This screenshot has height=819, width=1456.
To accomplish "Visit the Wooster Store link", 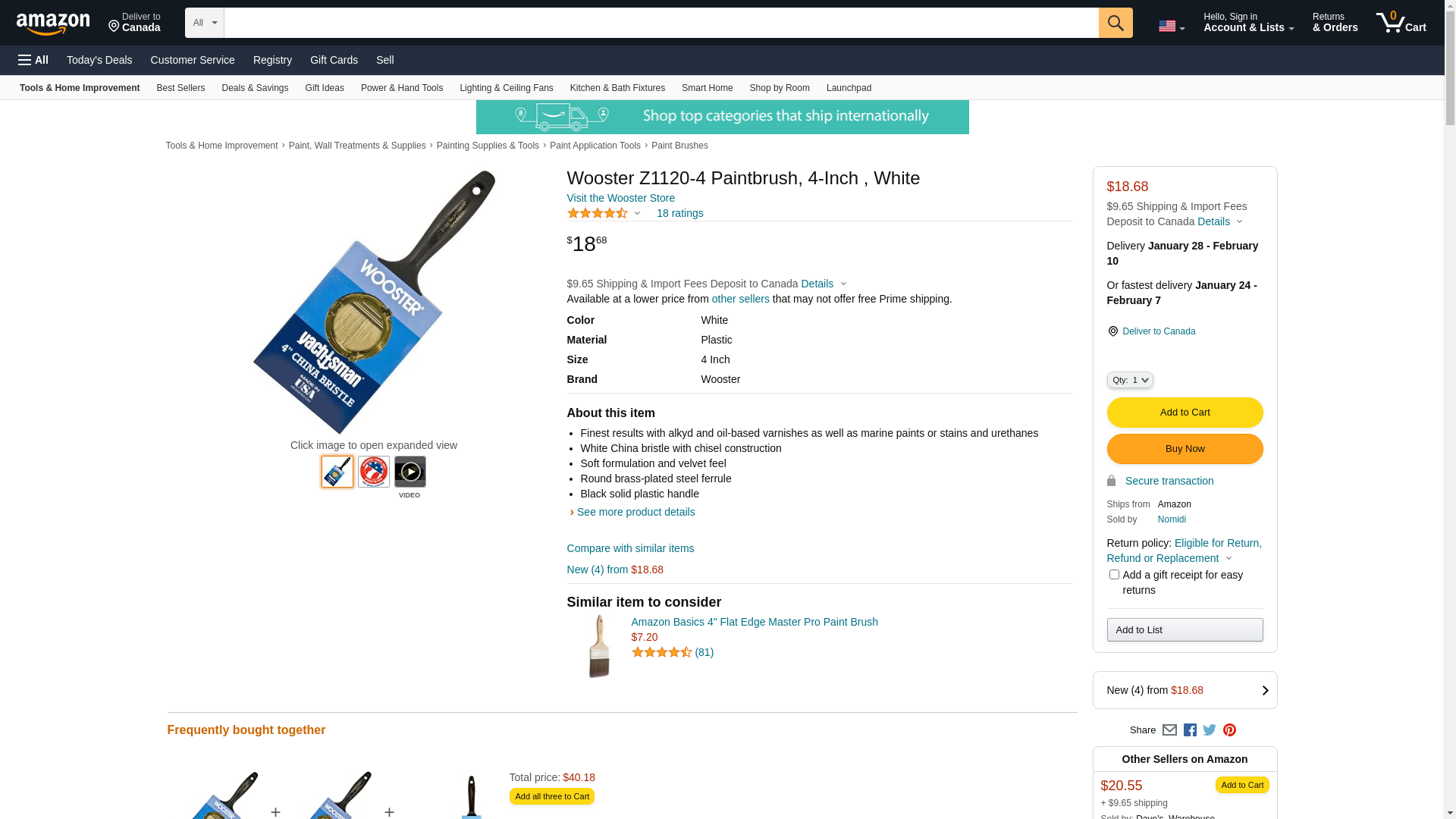I will pos(620,198).
